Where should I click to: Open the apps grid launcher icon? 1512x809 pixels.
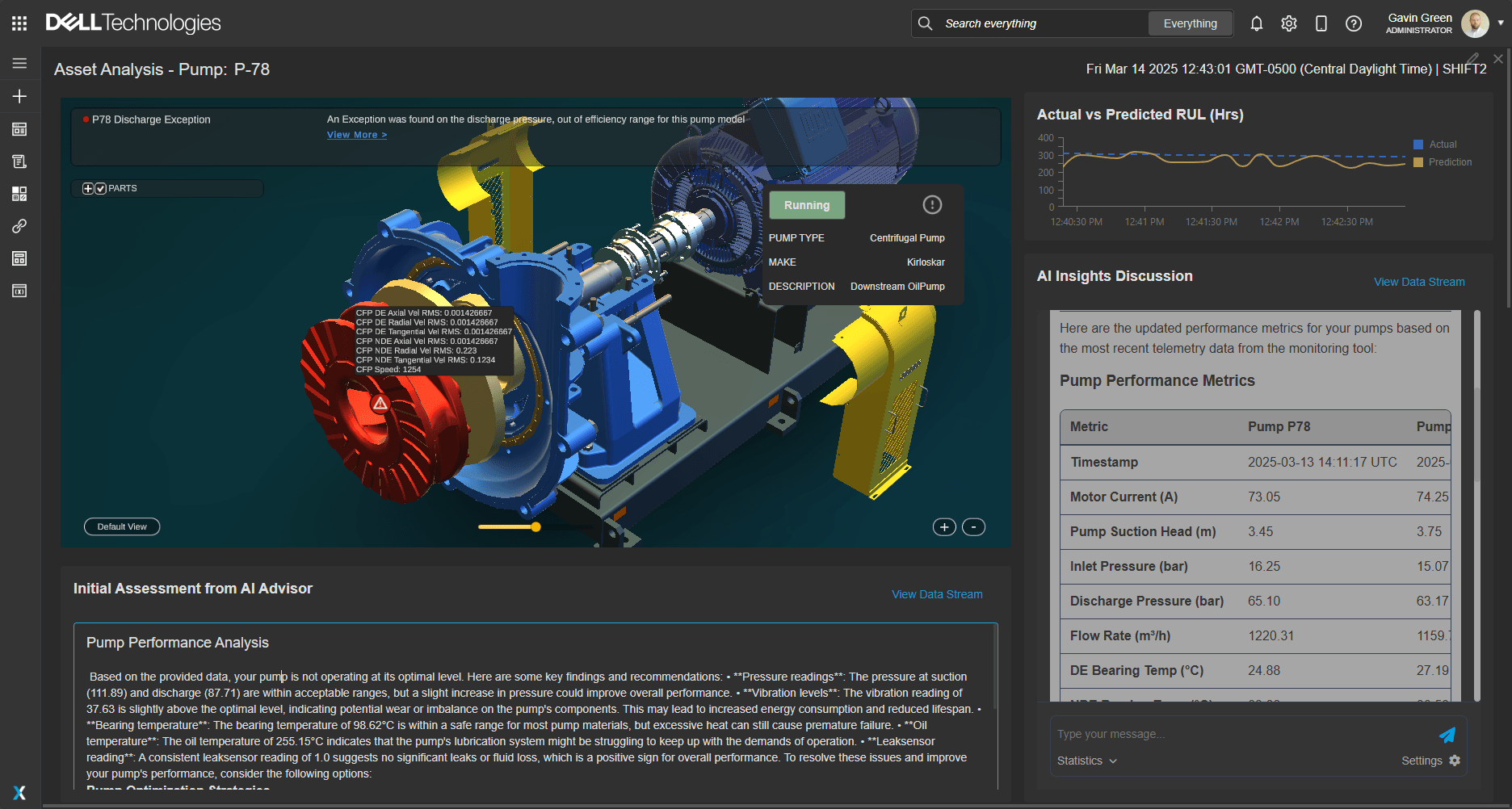pos(19,23)
